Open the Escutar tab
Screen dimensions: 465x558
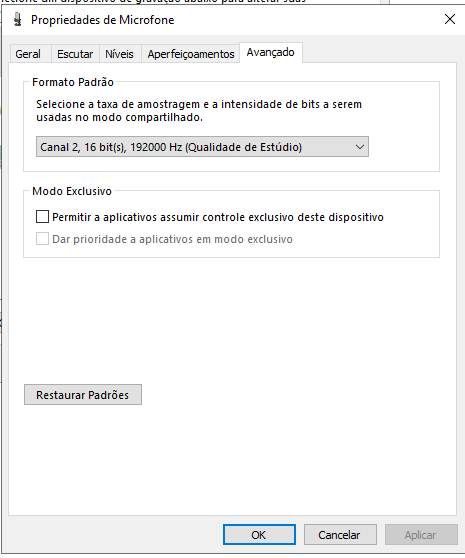(x=75, y=54)
